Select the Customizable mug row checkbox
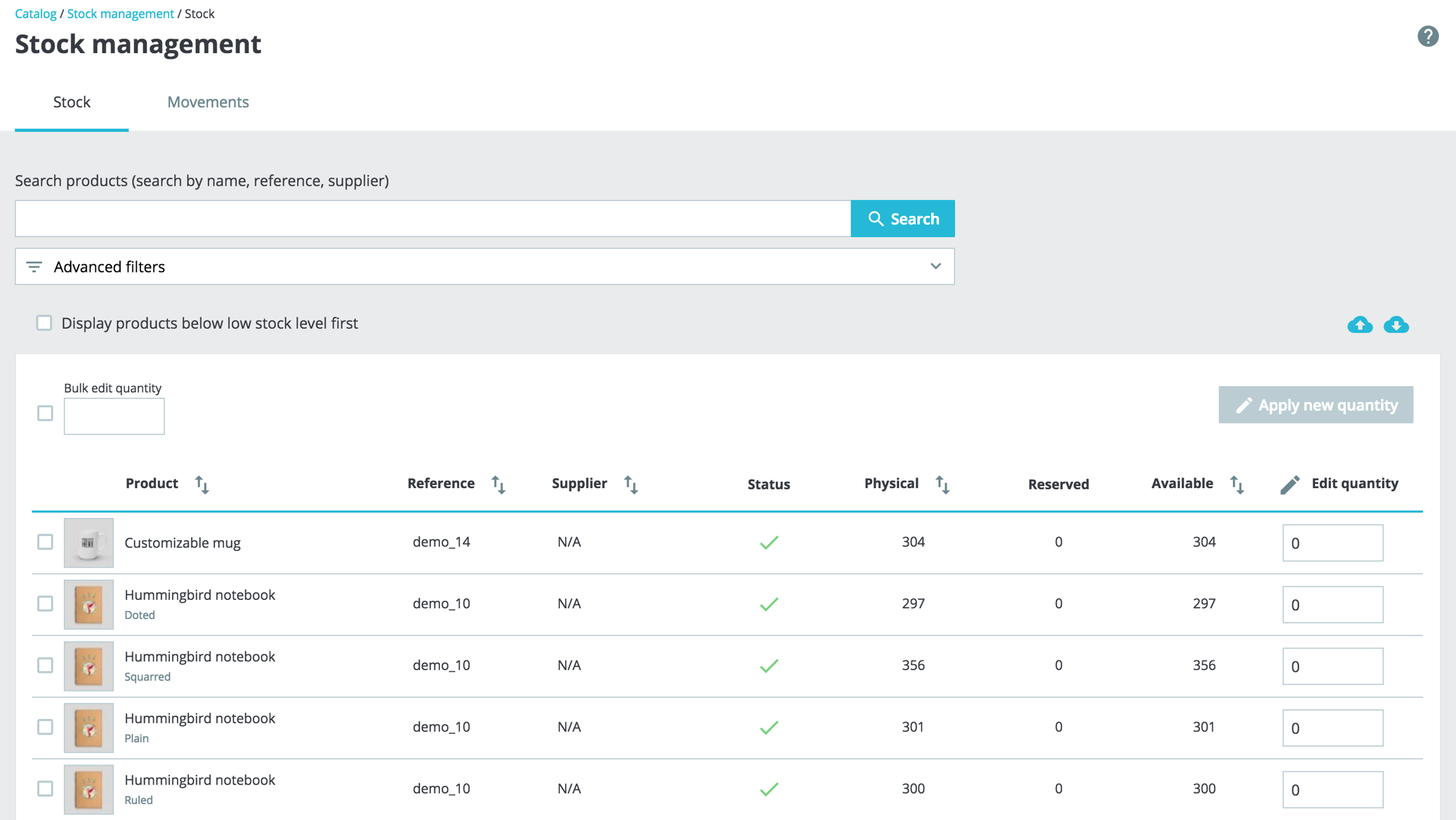1456x820 pixels. (x=45, y=542)
